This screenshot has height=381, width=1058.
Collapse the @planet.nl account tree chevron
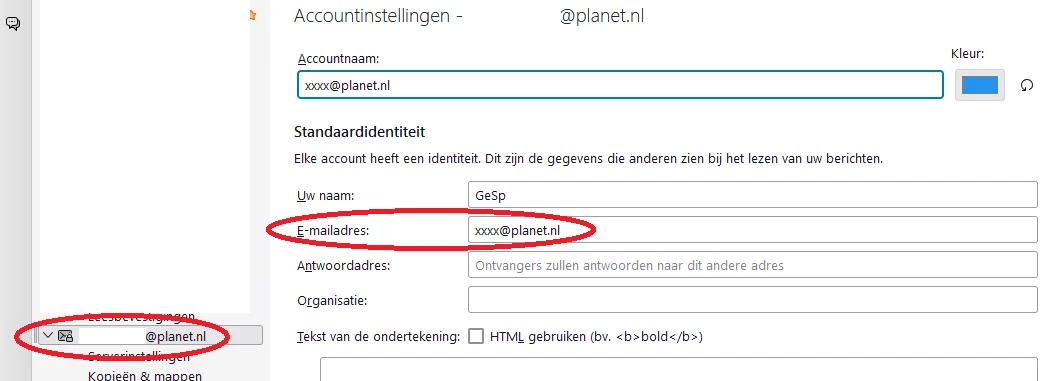pyautogui.click(x=47, y=335)
